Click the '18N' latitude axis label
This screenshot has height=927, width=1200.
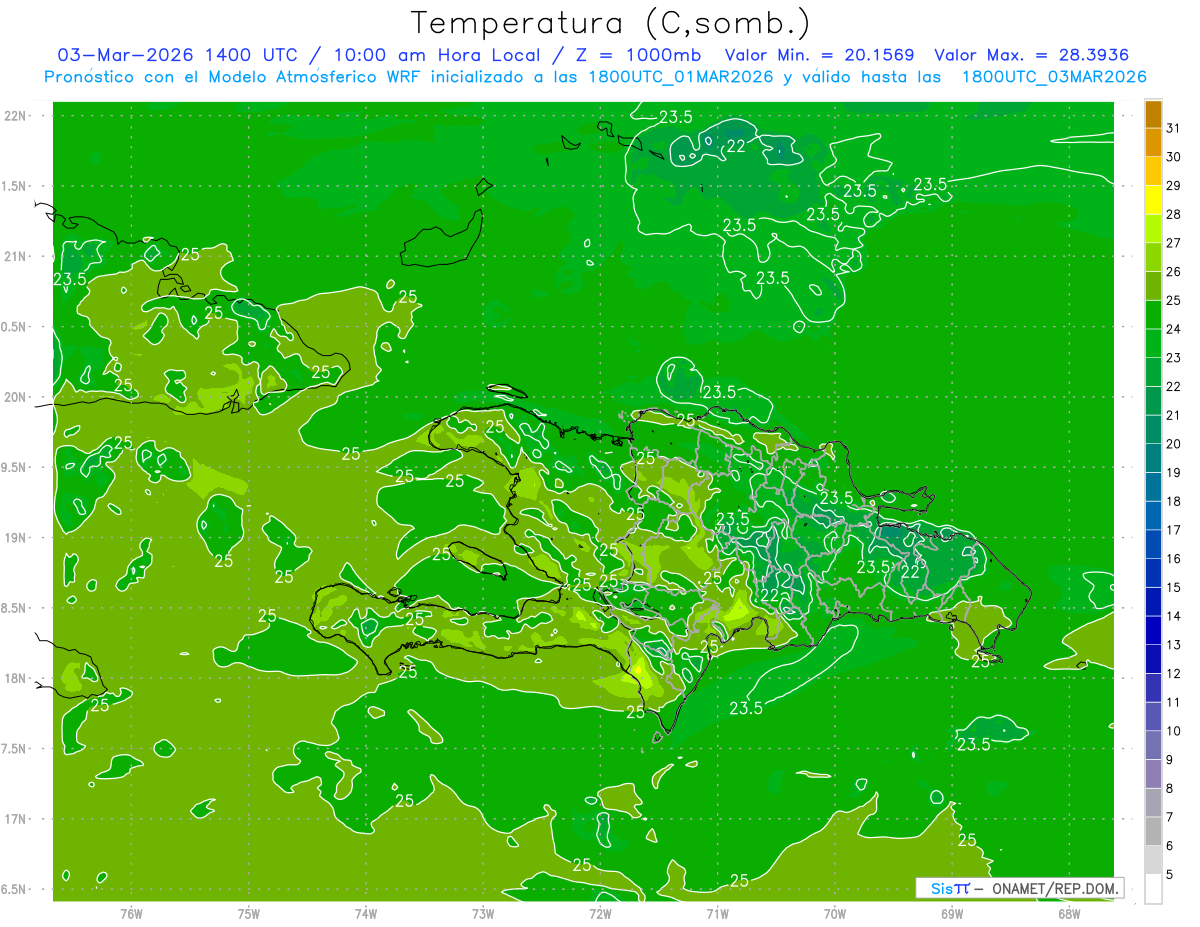tap(15, 679)
